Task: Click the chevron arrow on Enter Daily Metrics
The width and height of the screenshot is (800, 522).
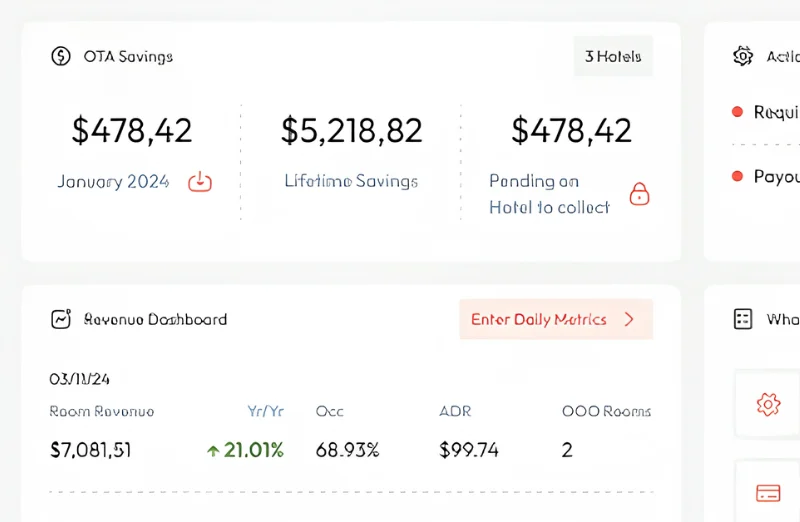Action: [x=629, y=320]
